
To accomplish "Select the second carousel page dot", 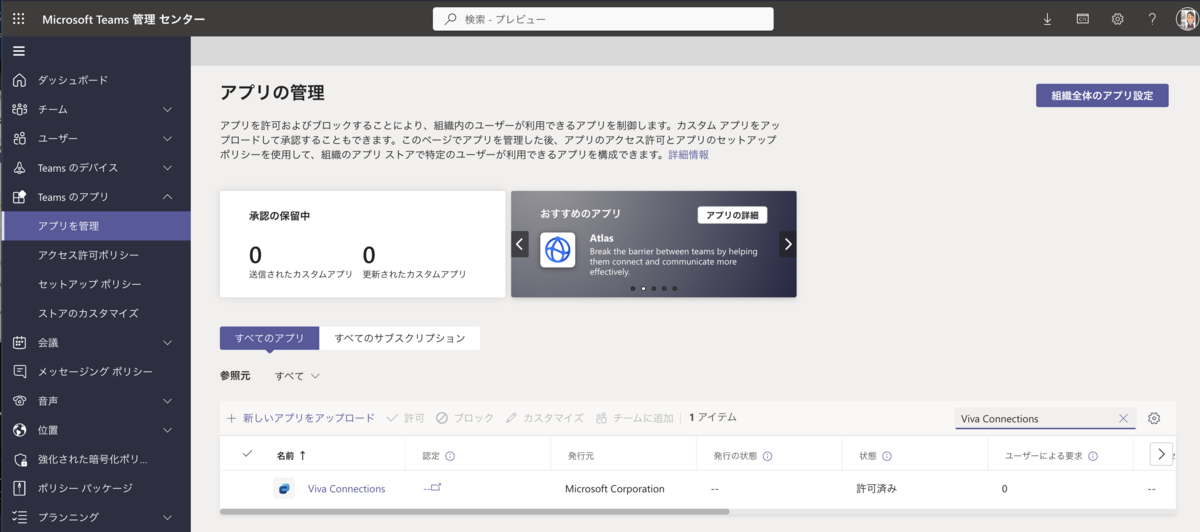I will tap(643, 288).
